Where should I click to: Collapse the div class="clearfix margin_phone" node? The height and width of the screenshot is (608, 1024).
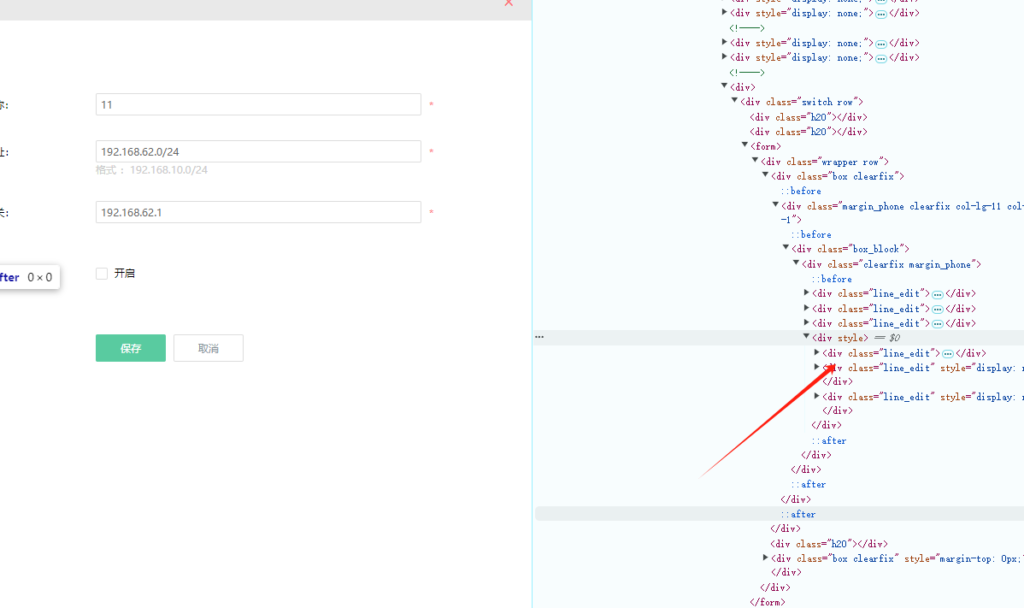pos(796,263)
